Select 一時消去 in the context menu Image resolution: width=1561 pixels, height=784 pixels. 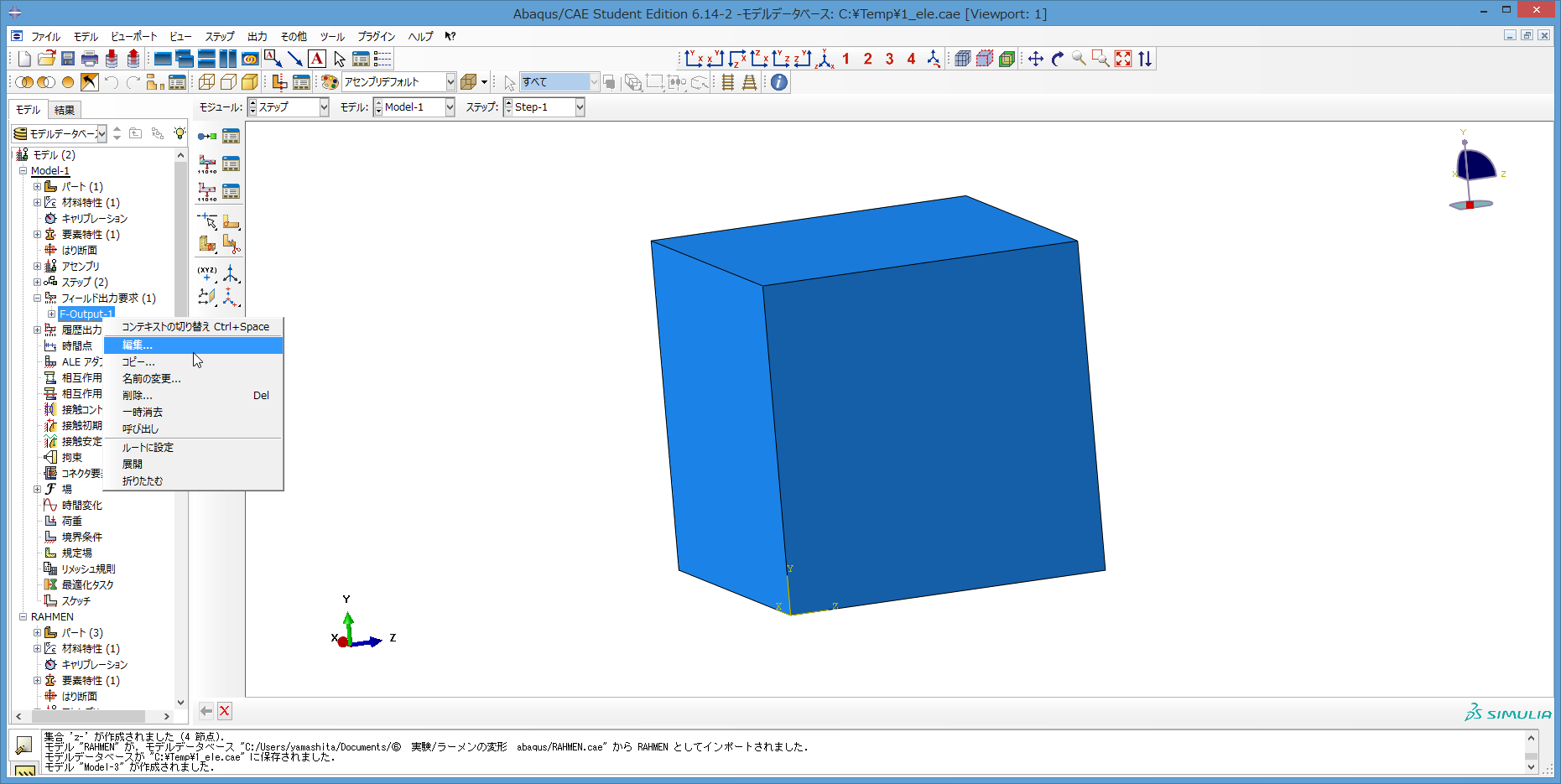[194, 413]
